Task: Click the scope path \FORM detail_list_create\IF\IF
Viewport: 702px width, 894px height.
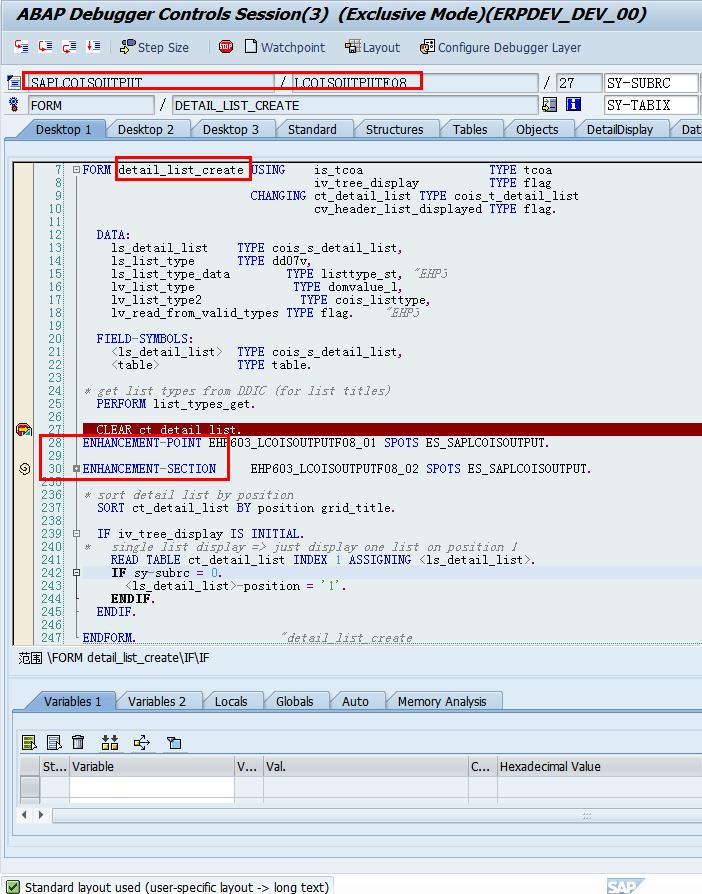Action: pyautogui.click(x=128, y=658)
